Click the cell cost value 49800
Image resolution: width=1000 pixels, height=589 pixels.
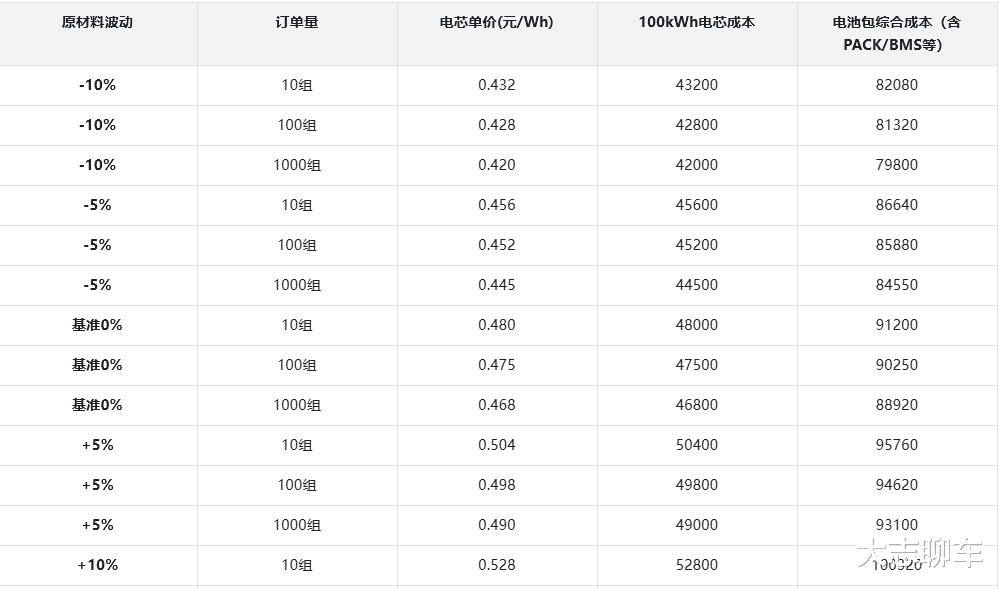tap(697, 485)
